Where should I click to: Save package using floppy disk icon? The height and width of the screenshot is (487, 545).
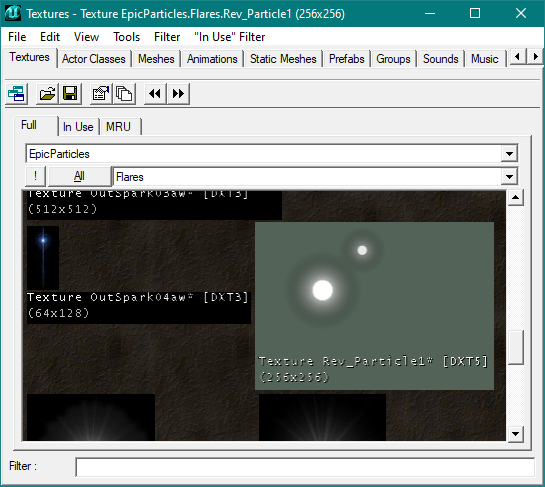click(70, 94)
